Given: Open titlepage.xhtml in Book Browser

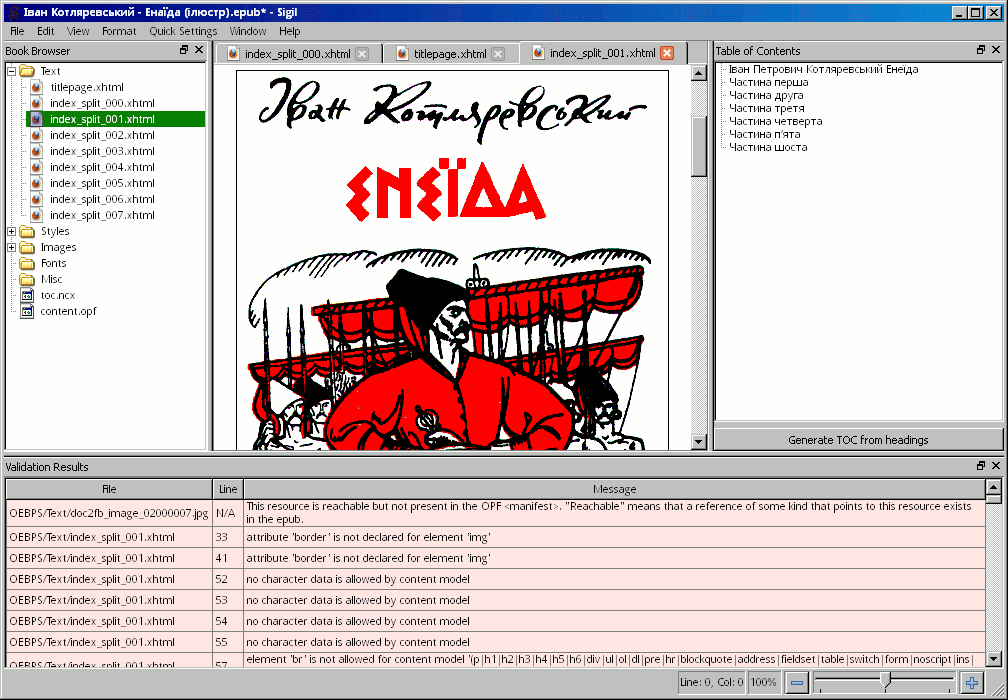Looking at the screenshot, I should 87,87.
